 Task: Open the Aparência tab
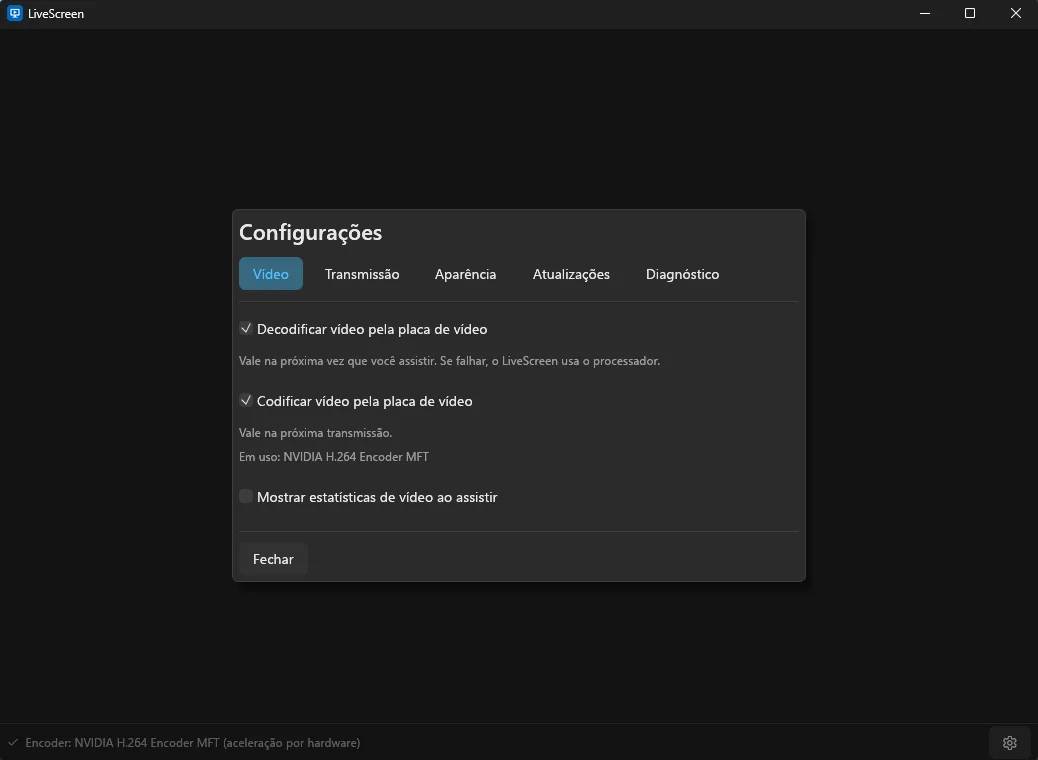point(465,273)
